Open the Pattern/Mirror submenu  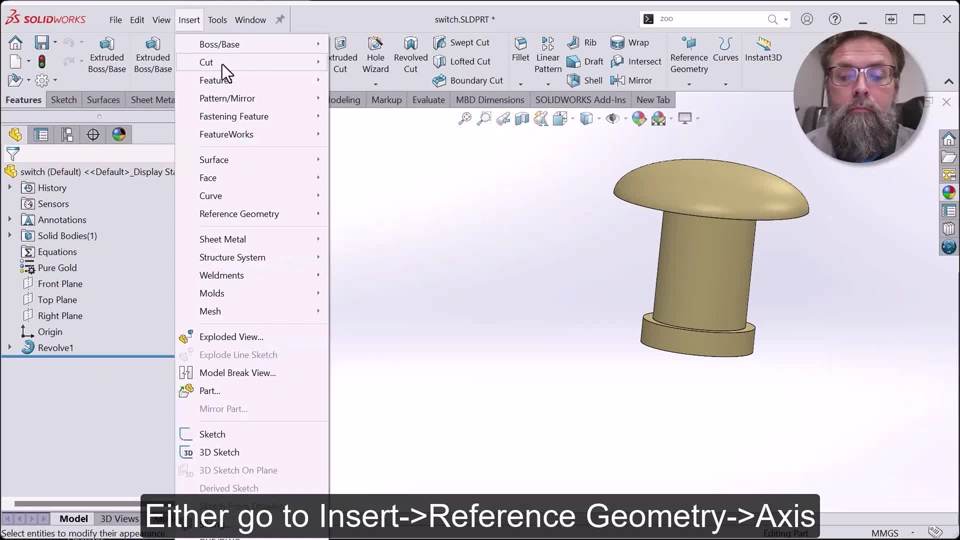252,98
